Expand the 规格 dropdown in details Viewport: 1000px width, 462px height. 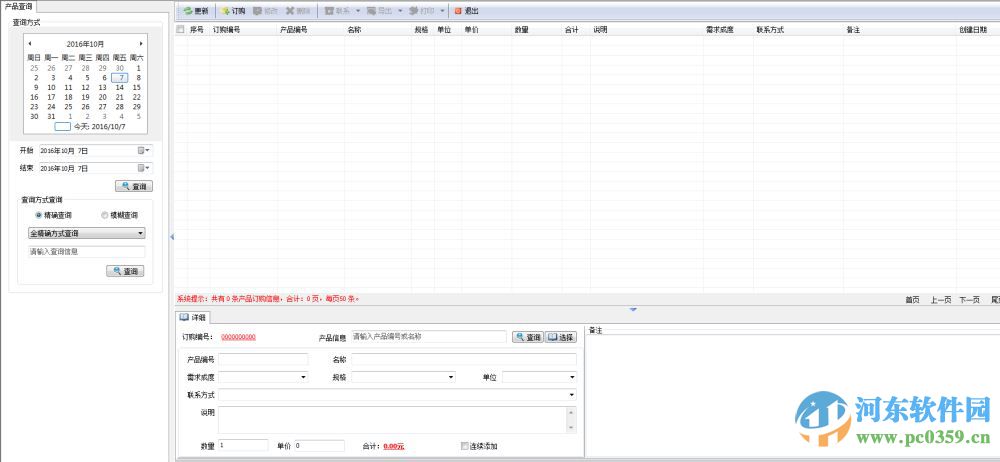pos(452,377)
